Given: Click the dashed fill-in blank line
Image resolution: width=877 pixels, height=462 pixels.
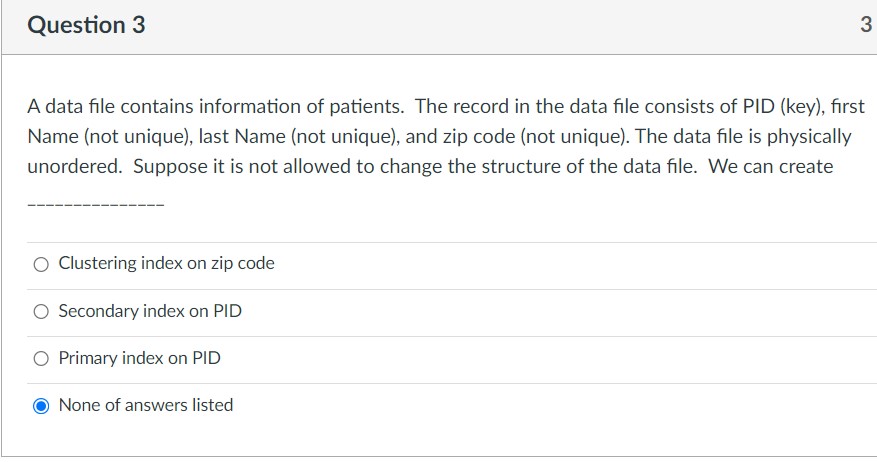Looking at the screenshot, I should 96,205.
